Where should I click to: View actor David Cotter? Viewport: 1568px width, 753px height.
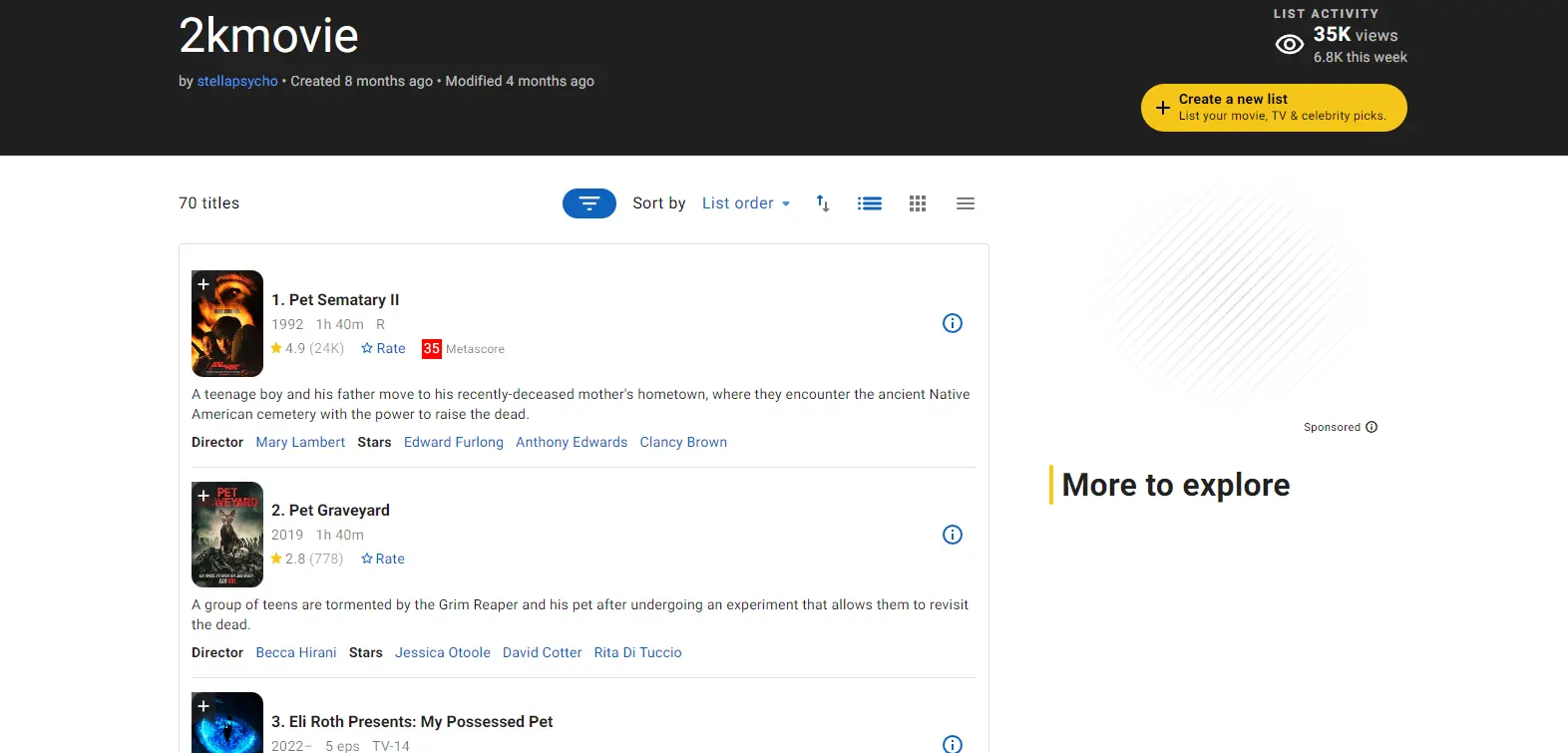543,652
